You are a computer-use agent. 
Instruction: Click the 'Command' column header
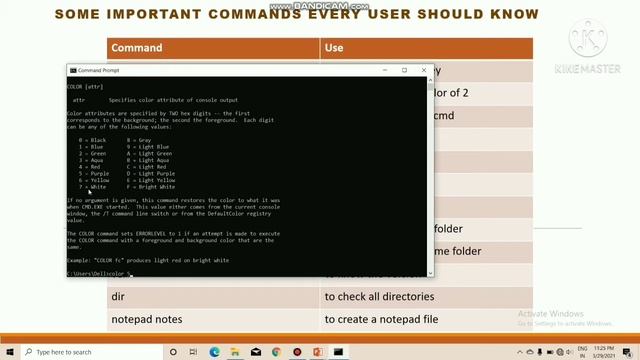click(x=213, y=48)
